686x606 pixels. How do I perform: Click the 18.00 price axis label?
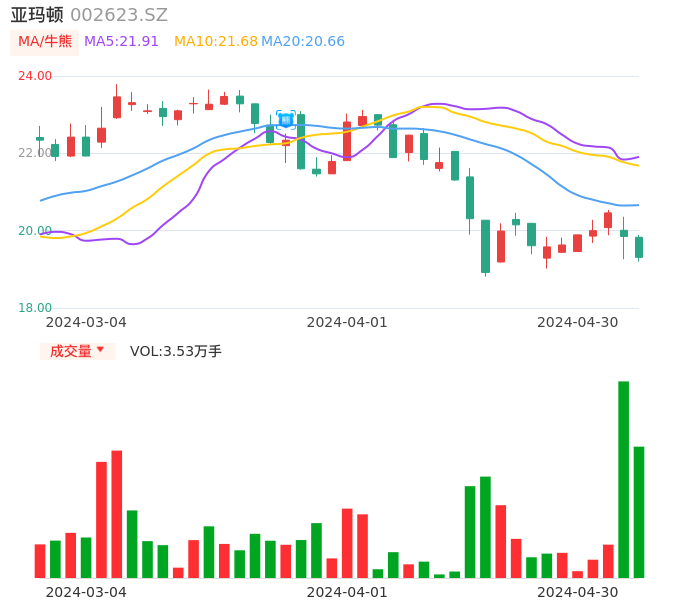click(35, 308)
